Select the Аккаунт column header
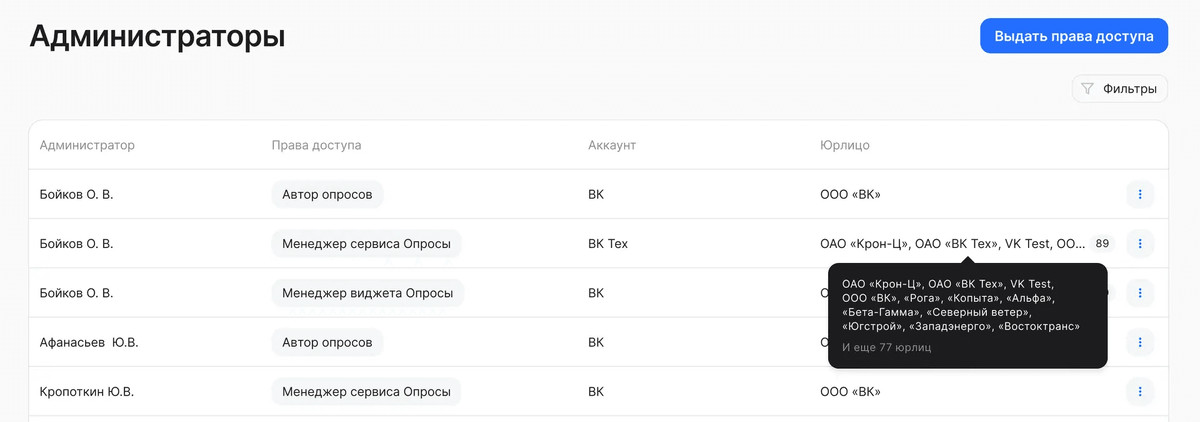Viewport: 1200px width, 422px height. pos(612,145)
